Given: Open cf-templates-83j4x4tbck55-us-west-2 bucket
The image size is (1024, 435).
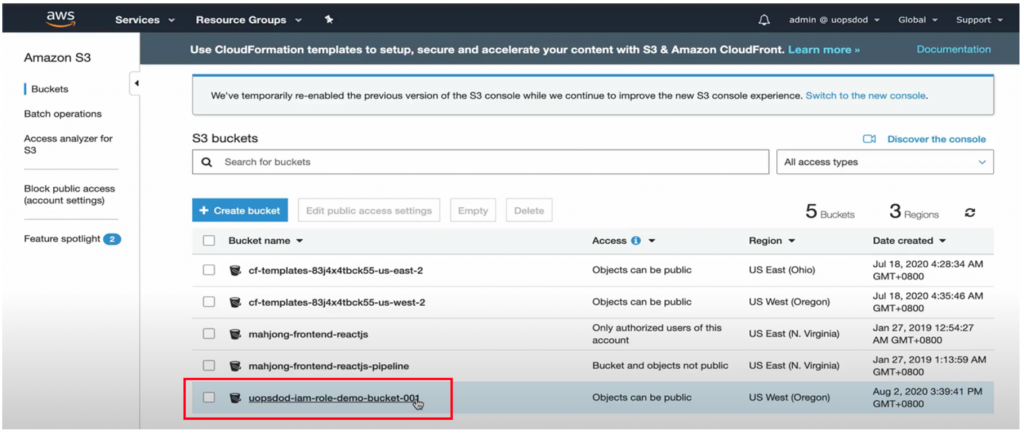Looking at the screenshot, I should tap(337, 302).
